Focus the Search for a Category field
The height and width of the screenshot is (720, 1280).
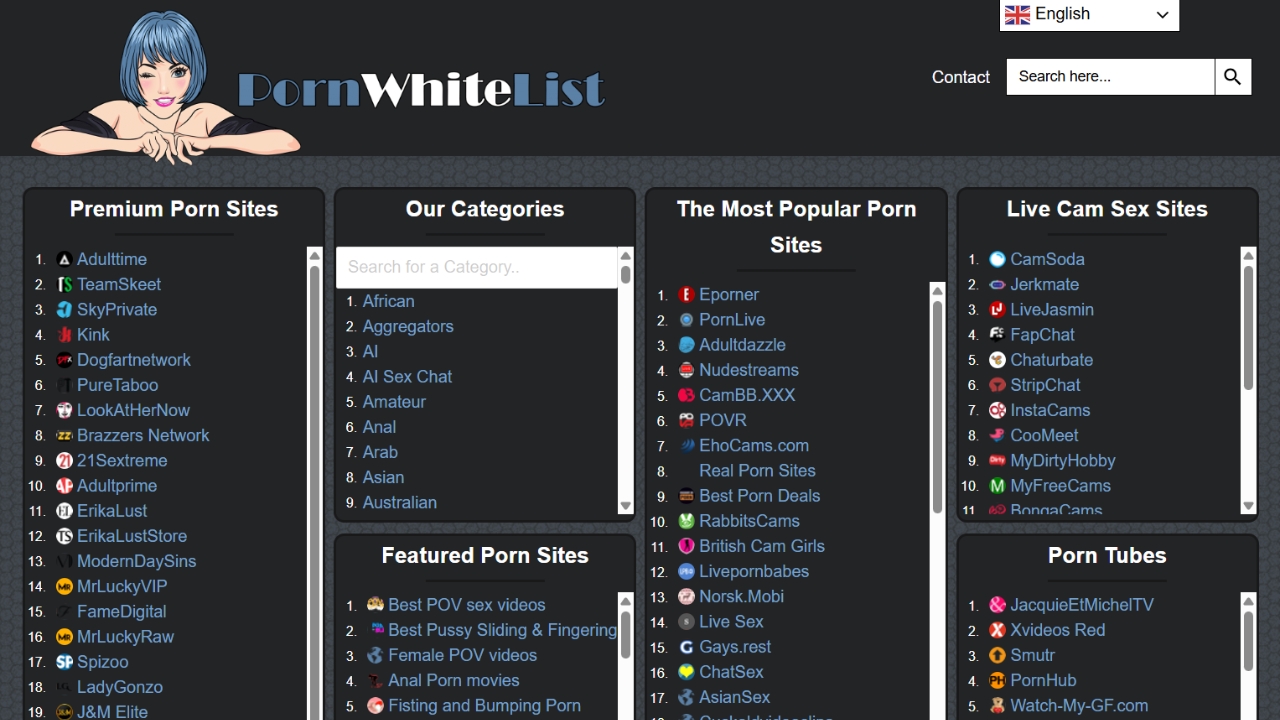coord(477,267)
